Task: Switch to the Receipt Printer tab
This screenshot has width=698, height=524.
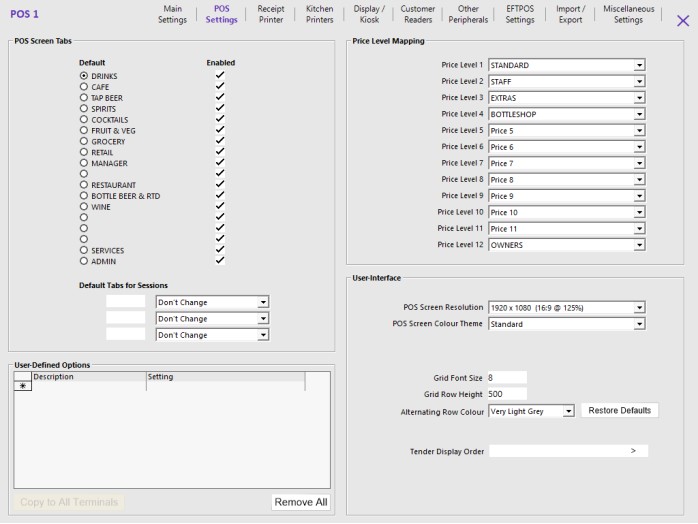Action: click(x=271, y=14)
